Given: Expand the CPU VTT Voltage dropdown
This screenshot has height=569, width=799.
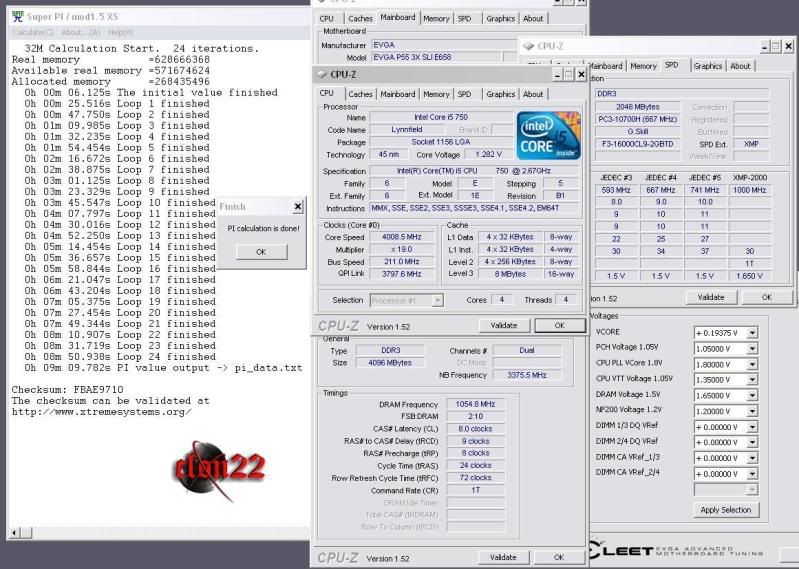Looking at the screenshot, I should tap(752, 380).
